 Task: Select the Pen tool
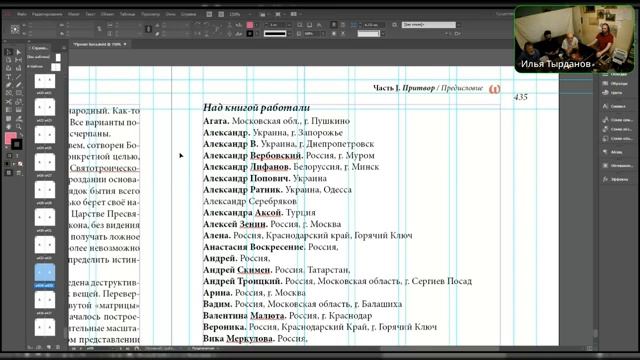(x=9, y=85)
